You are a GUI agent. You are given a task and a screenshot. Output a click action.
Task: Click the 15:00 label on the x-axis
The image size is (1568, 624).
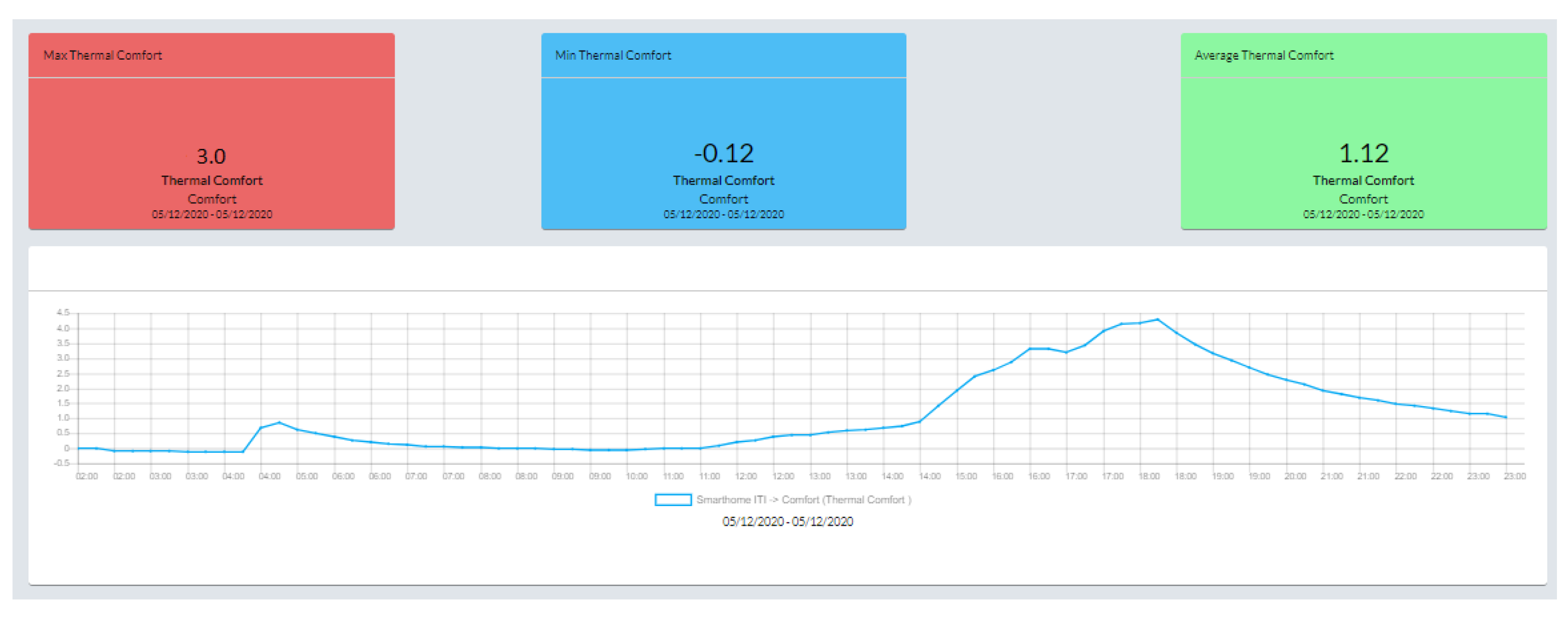966,477
